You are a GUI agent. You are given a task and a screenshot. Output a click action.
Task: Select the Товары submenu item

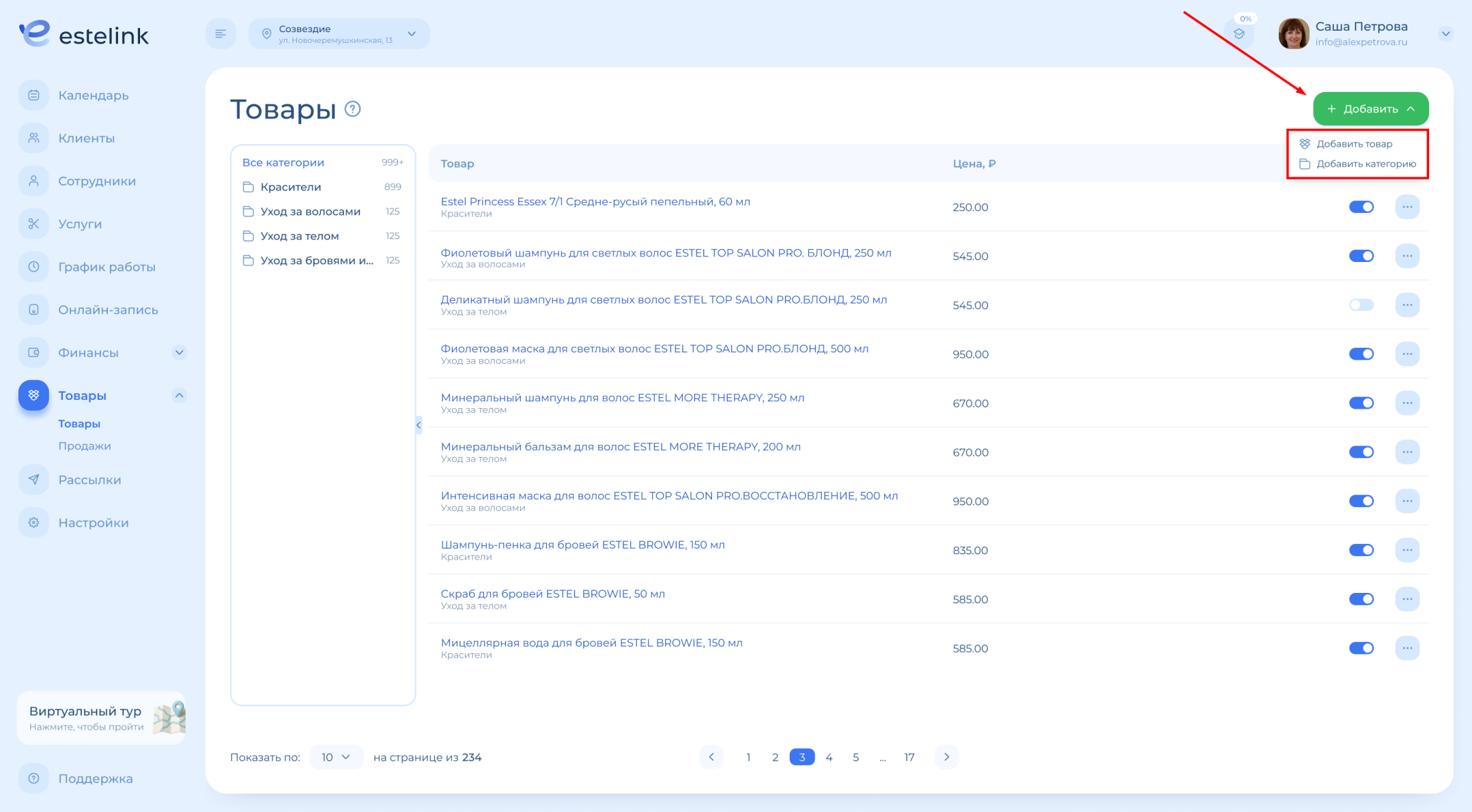(x=79, y=423)
